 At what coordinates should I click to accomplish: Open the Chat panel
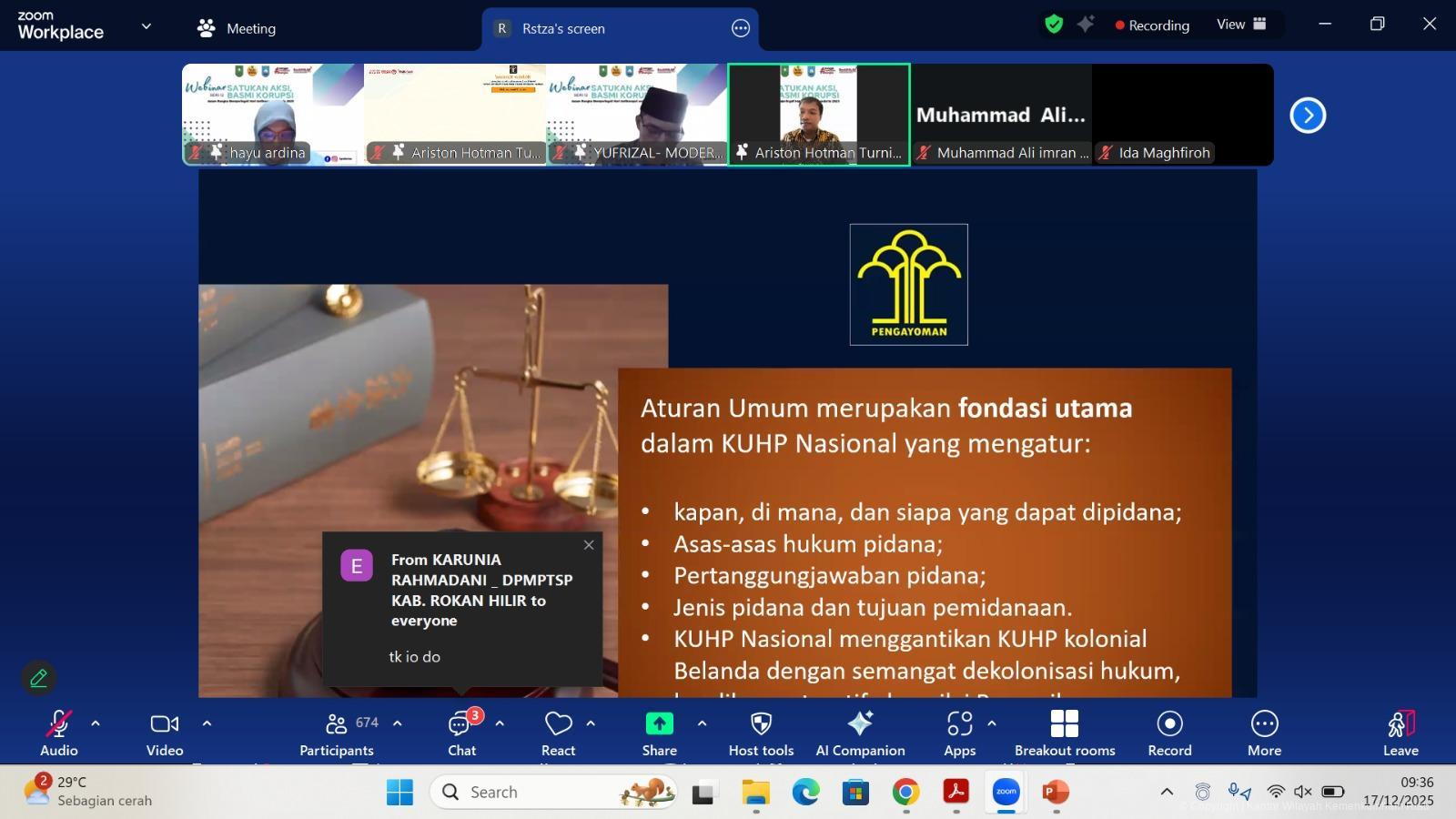click(461, 732)
